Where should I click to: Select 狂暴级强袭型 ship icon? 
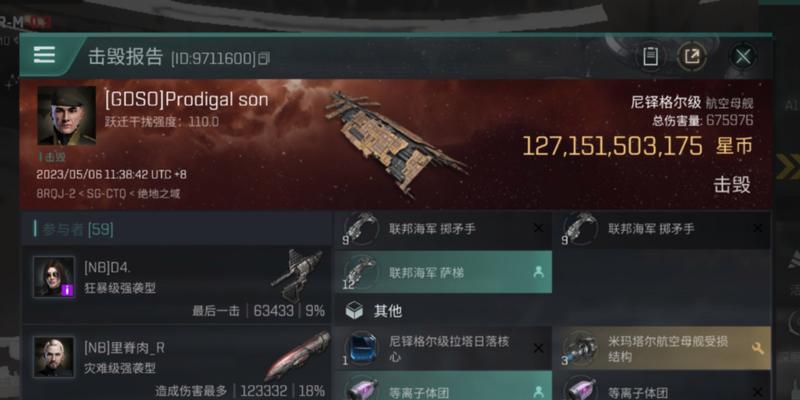[297, 274]
